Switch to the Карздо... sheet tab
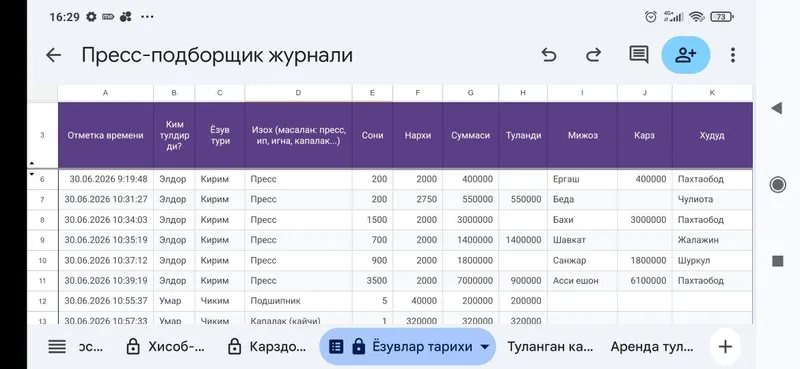Image resolution: width=800 pixels, height=369 pixels. pyautogui.click(x=267, y=347)
